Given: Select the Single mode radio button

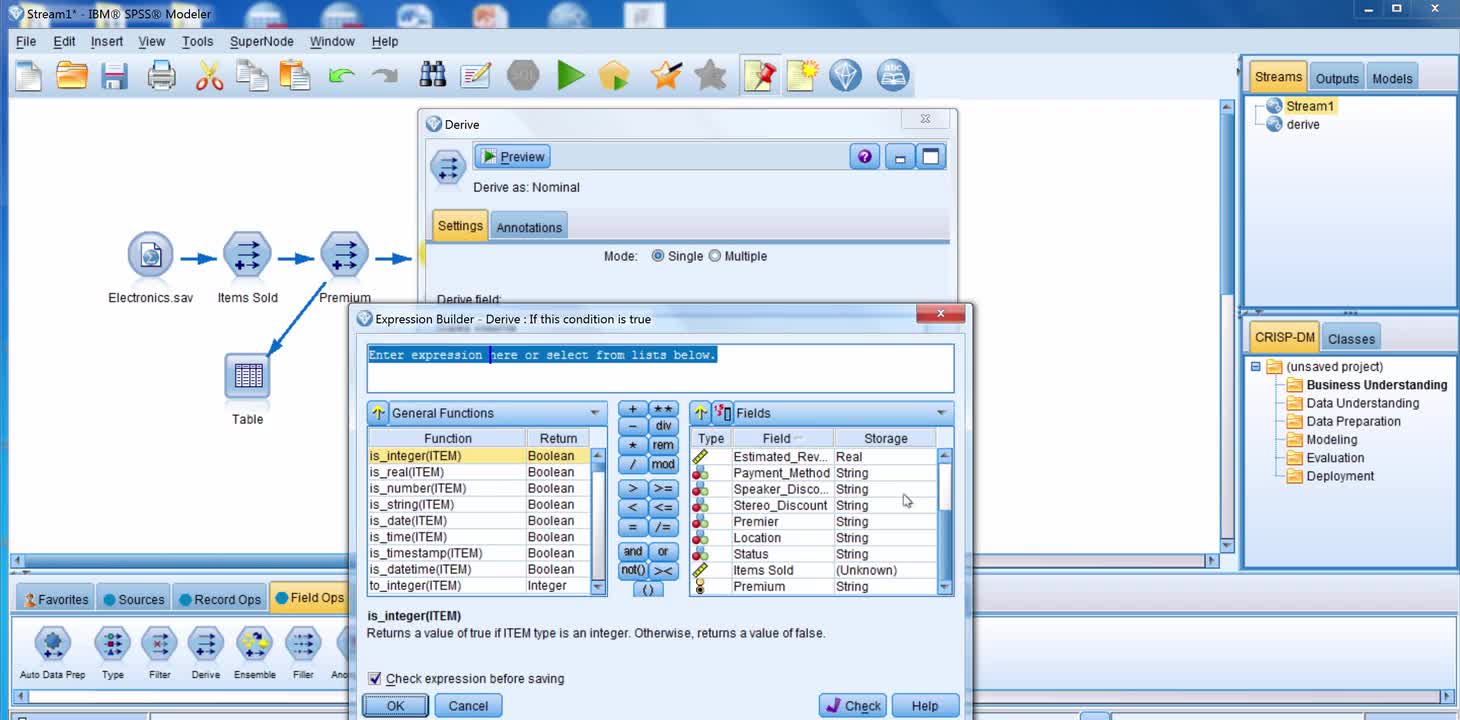Looking at the screenshot, I should 658,256.
